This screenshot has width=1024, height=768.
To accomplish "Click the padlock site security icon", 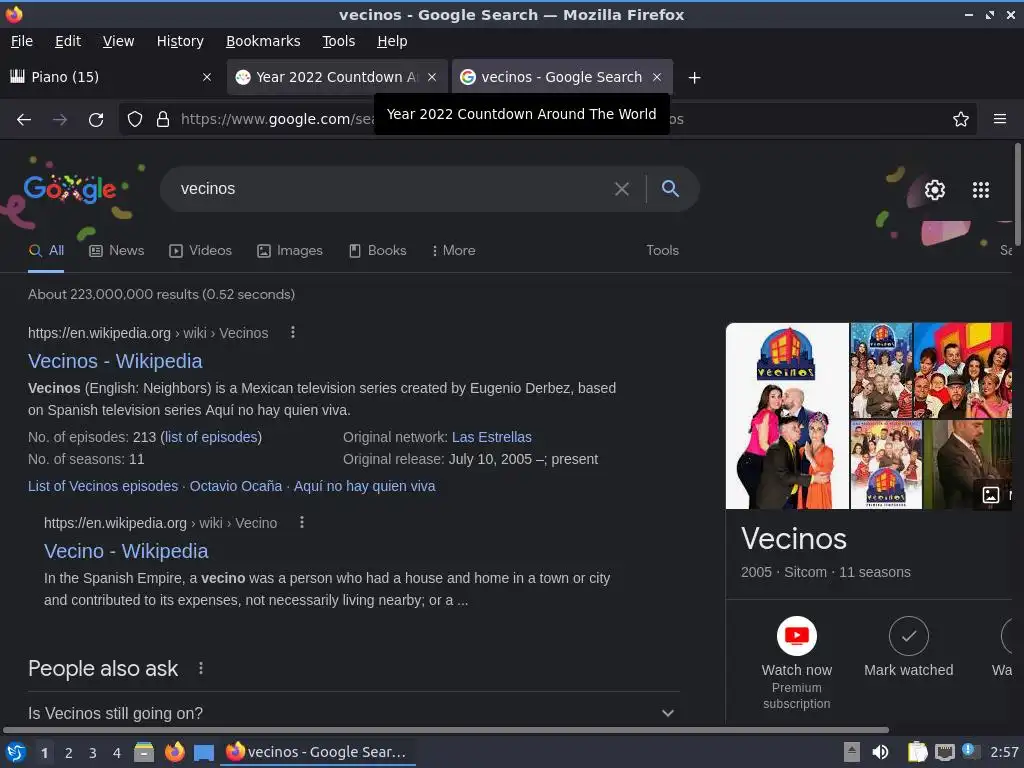I will tap(163, 120).
